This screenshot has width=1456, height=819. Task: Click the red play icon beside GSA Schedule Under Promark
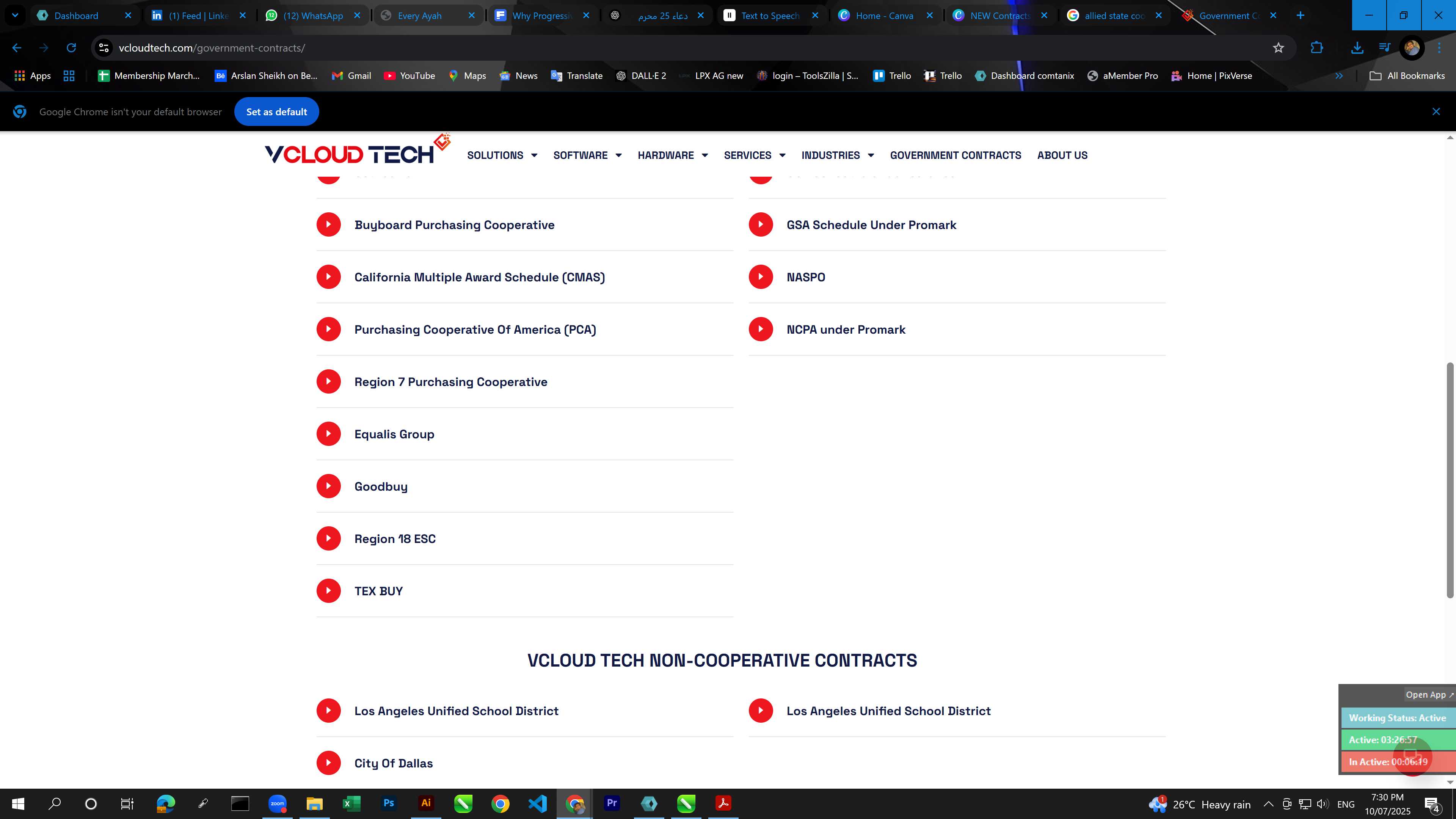761,224
